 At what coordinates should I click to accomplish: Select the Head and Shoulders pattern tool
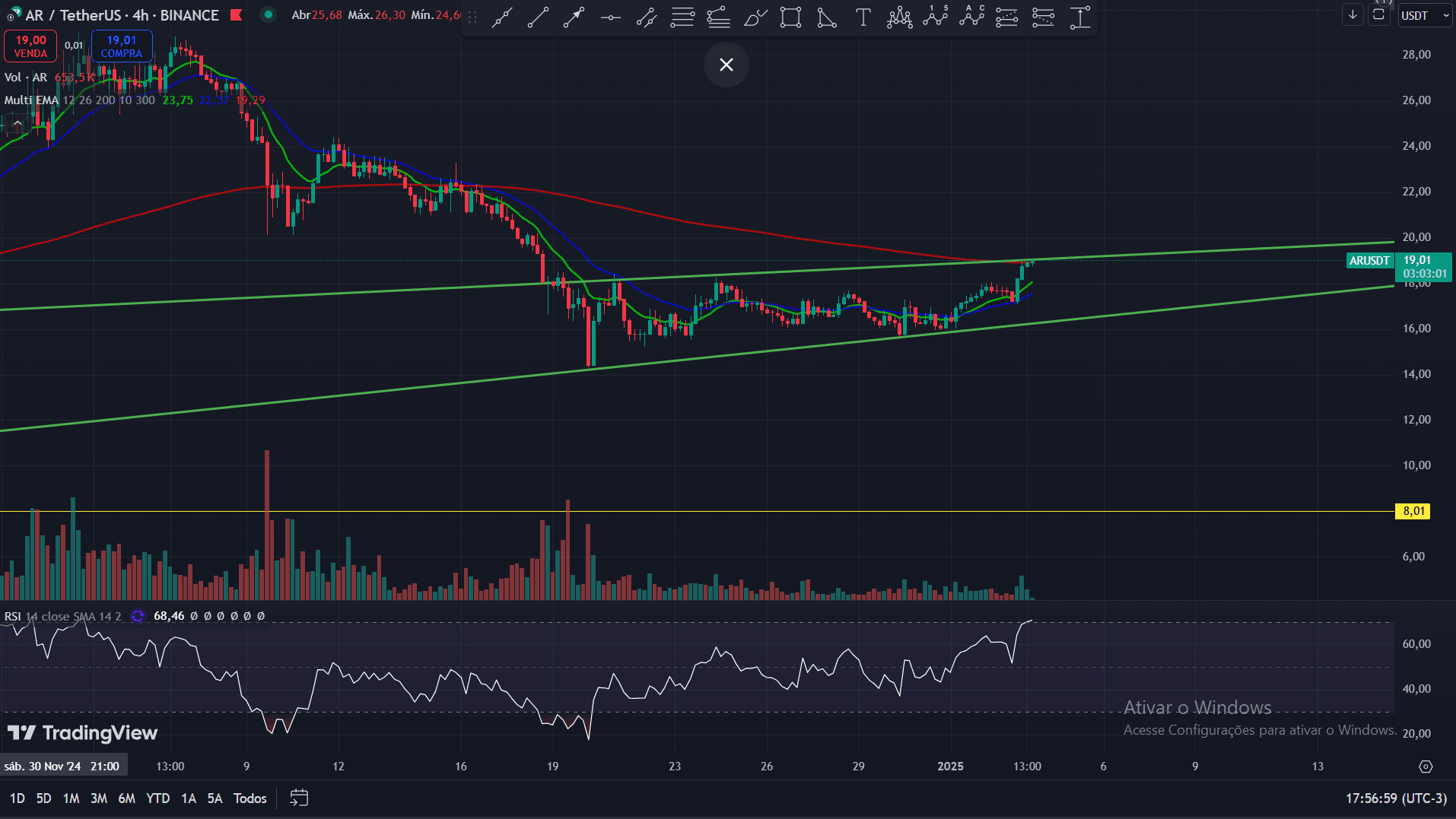click(x=899, y=17)
